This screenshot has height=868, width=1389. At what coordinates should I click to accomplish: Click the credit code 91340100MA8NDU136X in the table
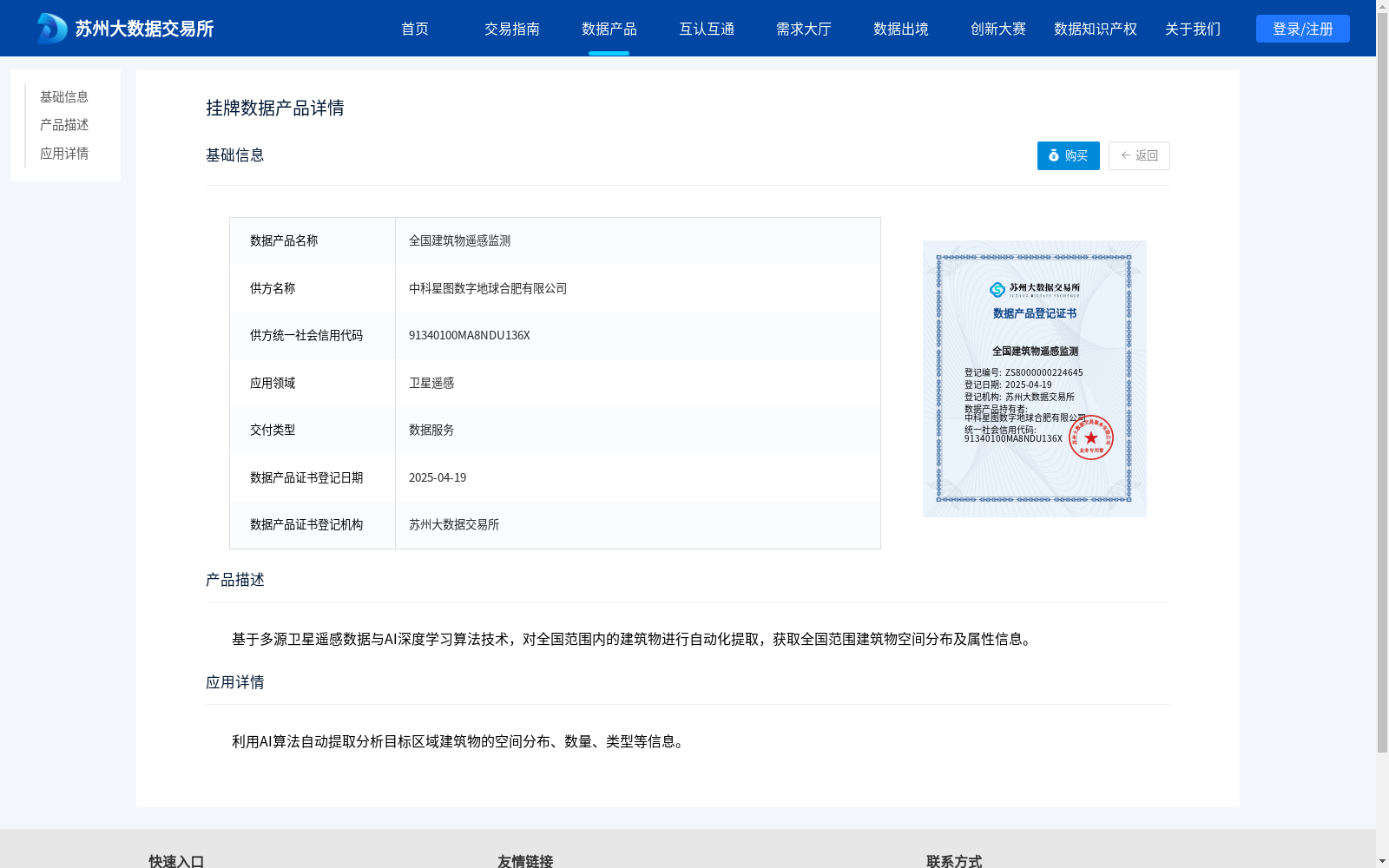pos(470,335)
